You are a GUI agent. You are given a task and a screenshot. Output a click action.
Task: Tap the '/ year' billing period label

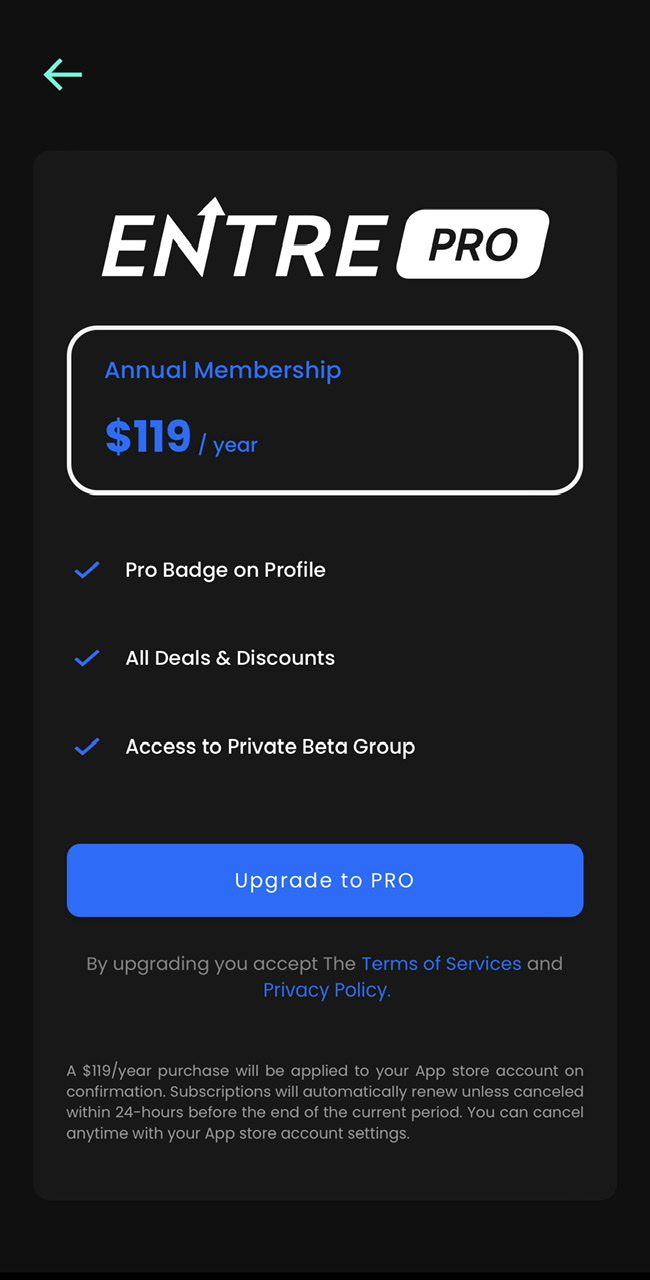pyautogui.click(x=228, y=445)
